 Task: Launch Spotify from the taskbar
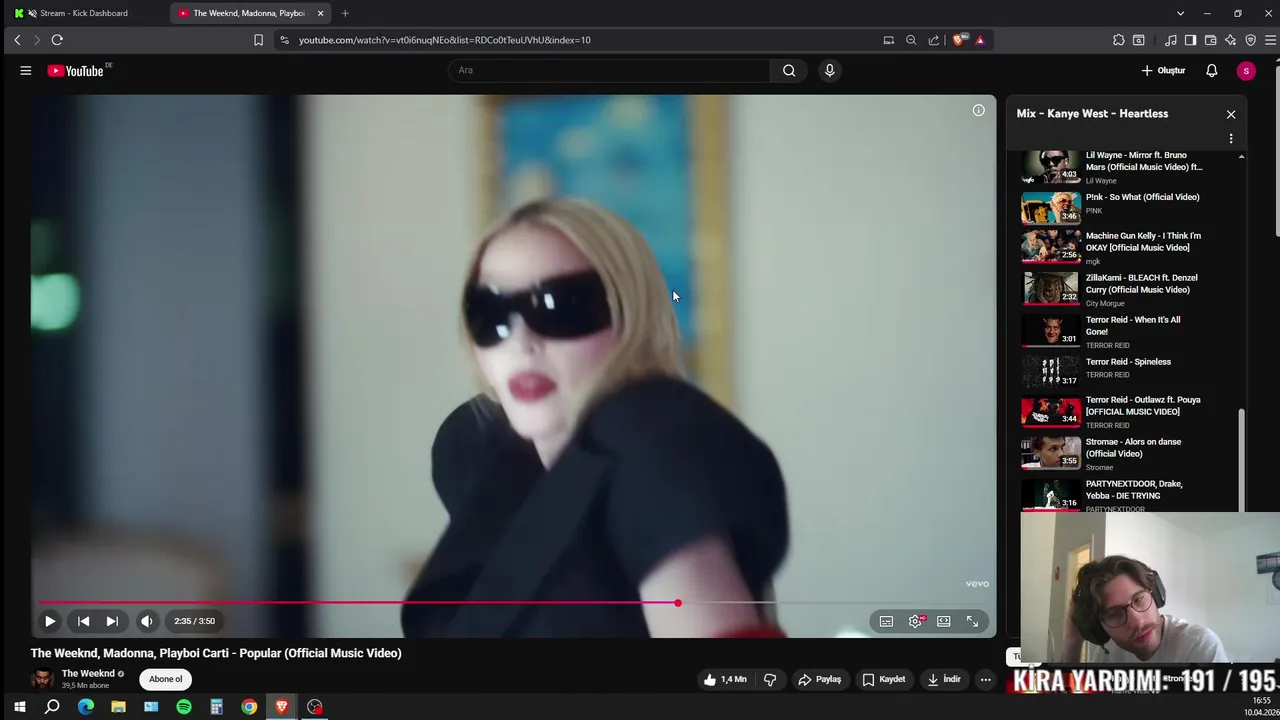184,707
